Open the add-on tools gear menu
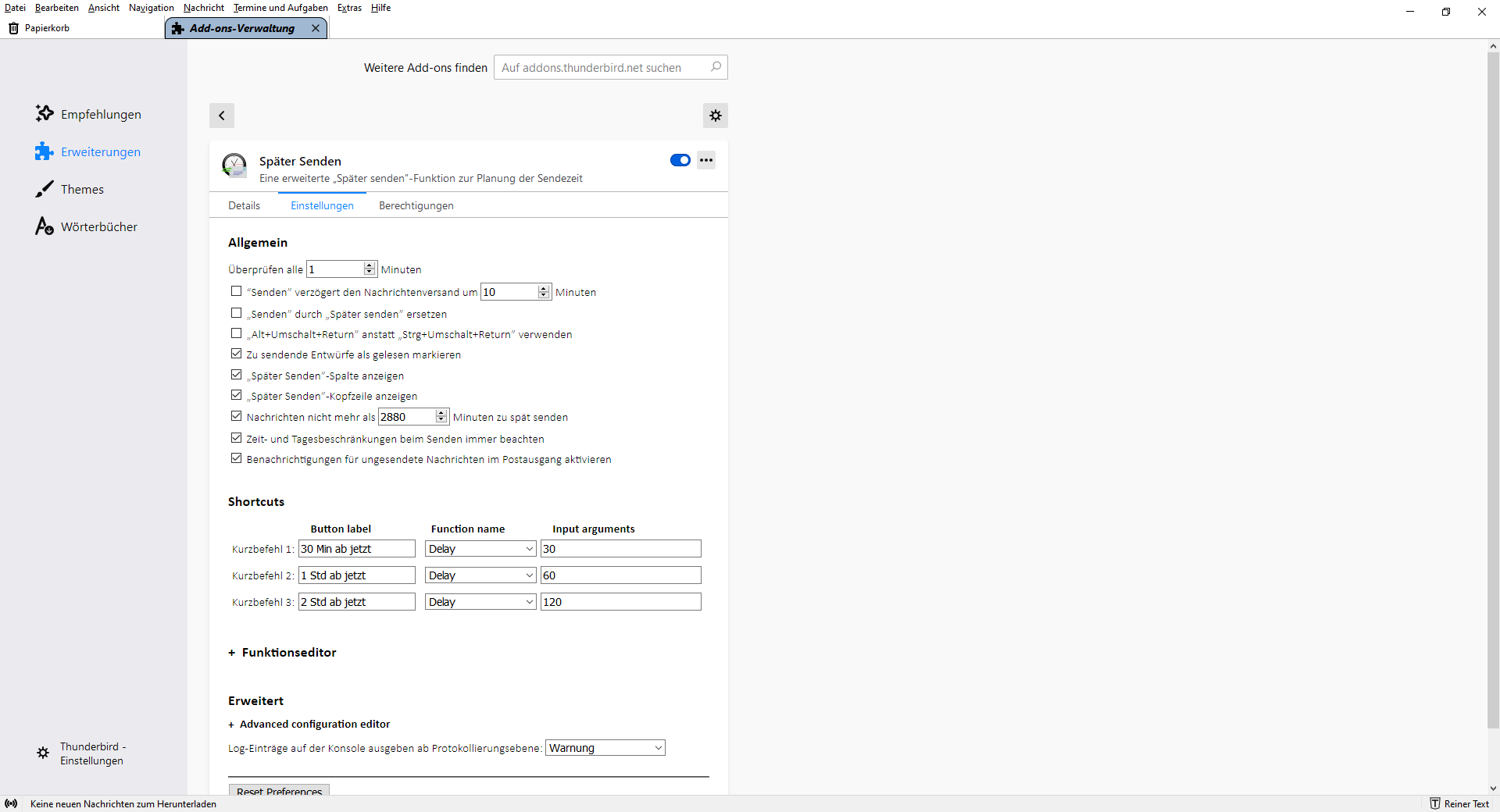This screenshot has width=1500, height=812. click(716, 116)
